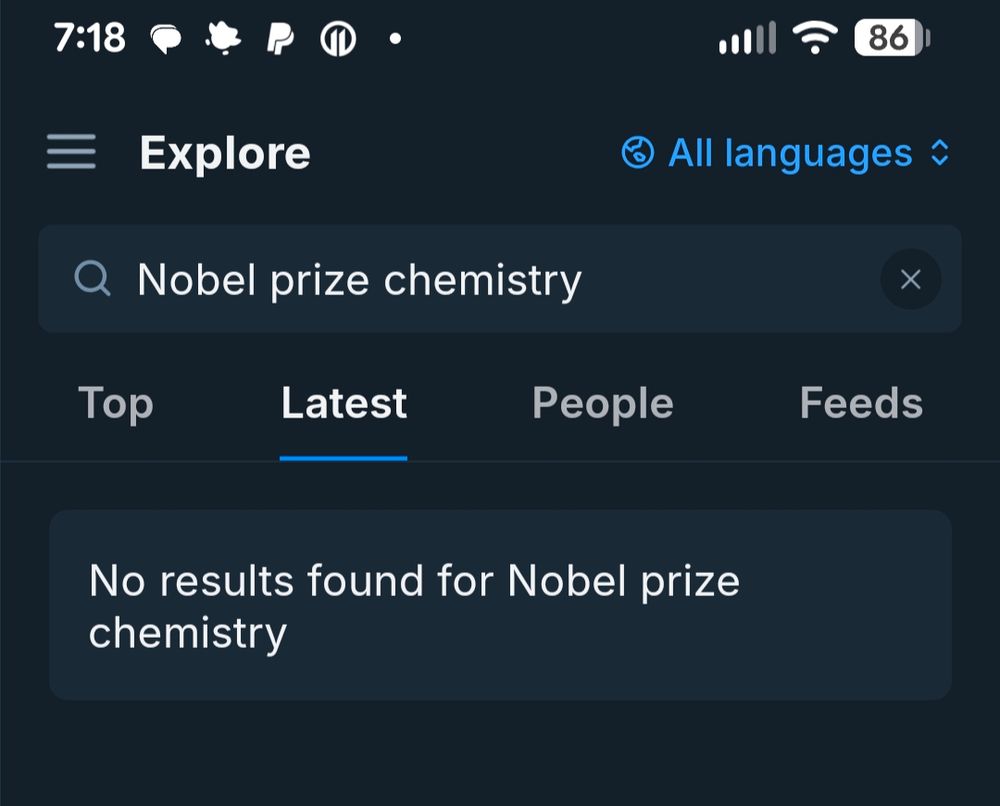This screenshot has height=806, width=1000.
Task: Click inside the Nobel prize chemistry search field
Action: (x=400, y=279)
